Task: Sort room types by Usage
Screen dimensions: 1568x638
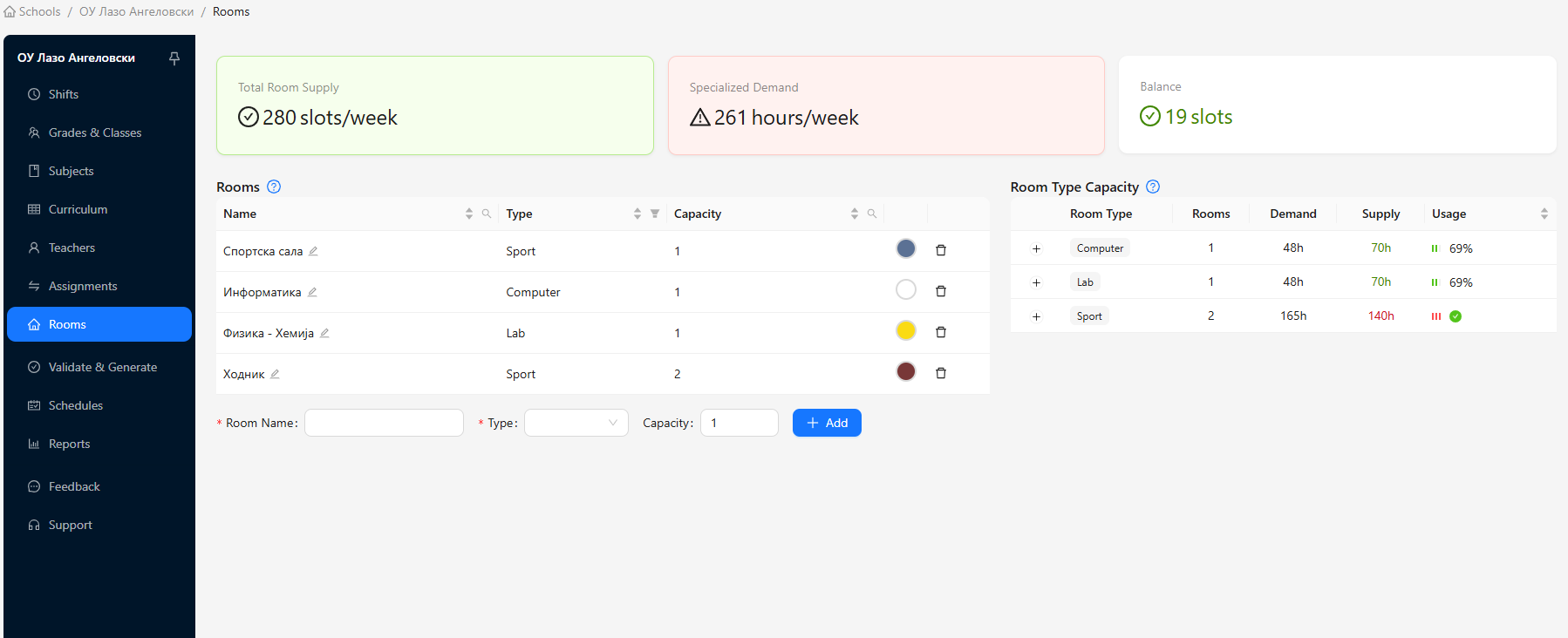Action: (x=1544, y=214)
